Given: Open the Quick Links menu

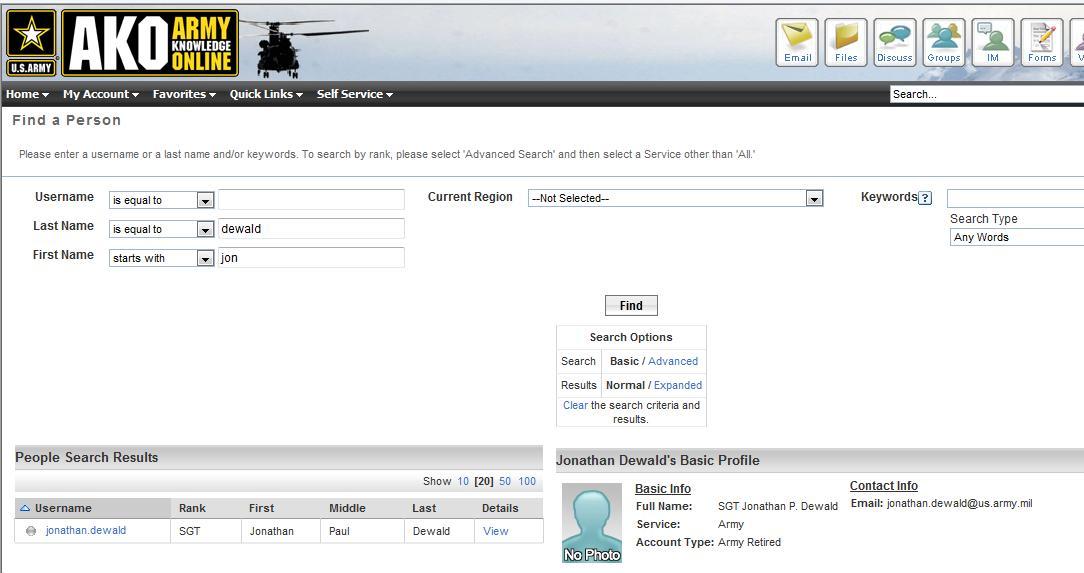Looking at the screenshot, I should point(266,94).
